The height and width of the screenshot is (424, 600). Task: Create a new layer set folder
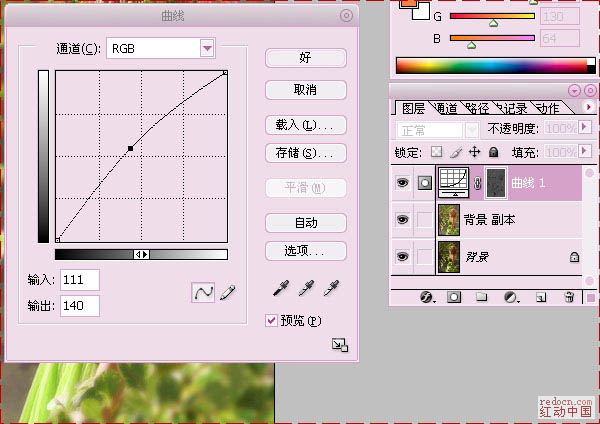(x=481, y=297)
